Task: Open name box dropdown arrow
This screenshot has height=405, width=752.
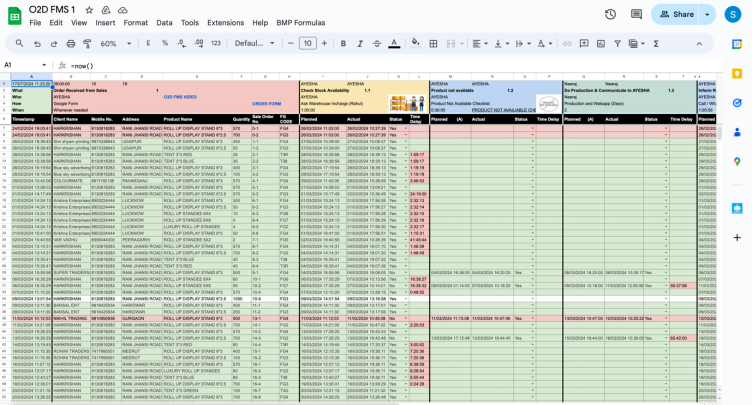Action: 44,65
